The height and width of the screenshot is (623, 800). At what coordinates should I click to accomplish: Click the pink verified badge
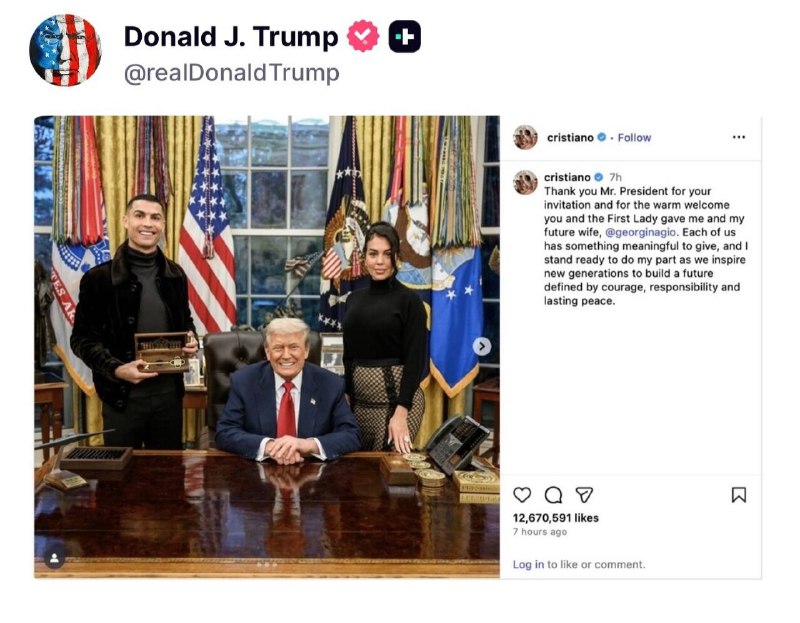click(363, 36)
